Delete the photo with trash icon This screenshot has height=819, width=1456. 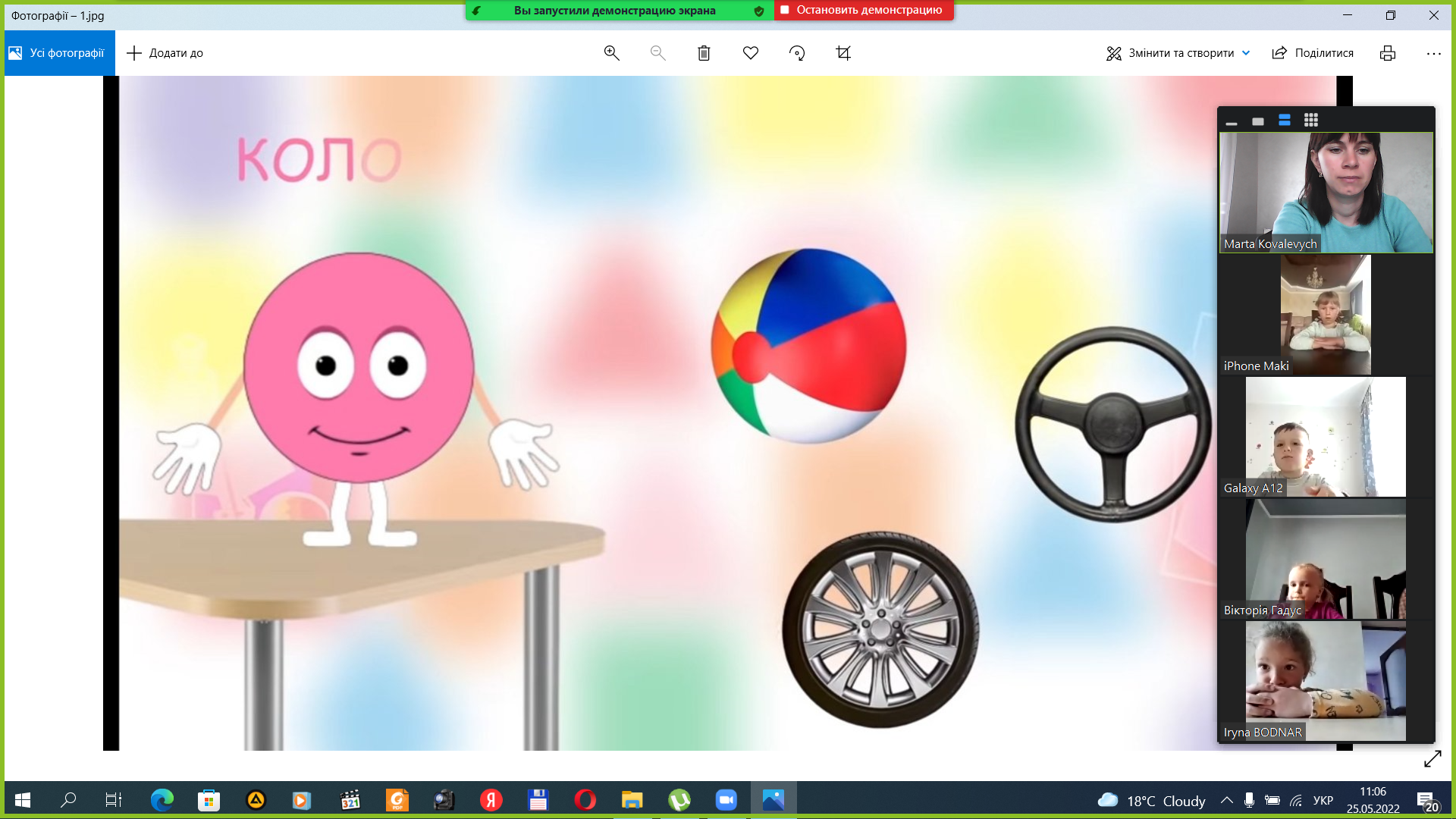click(x=704, y=53)
